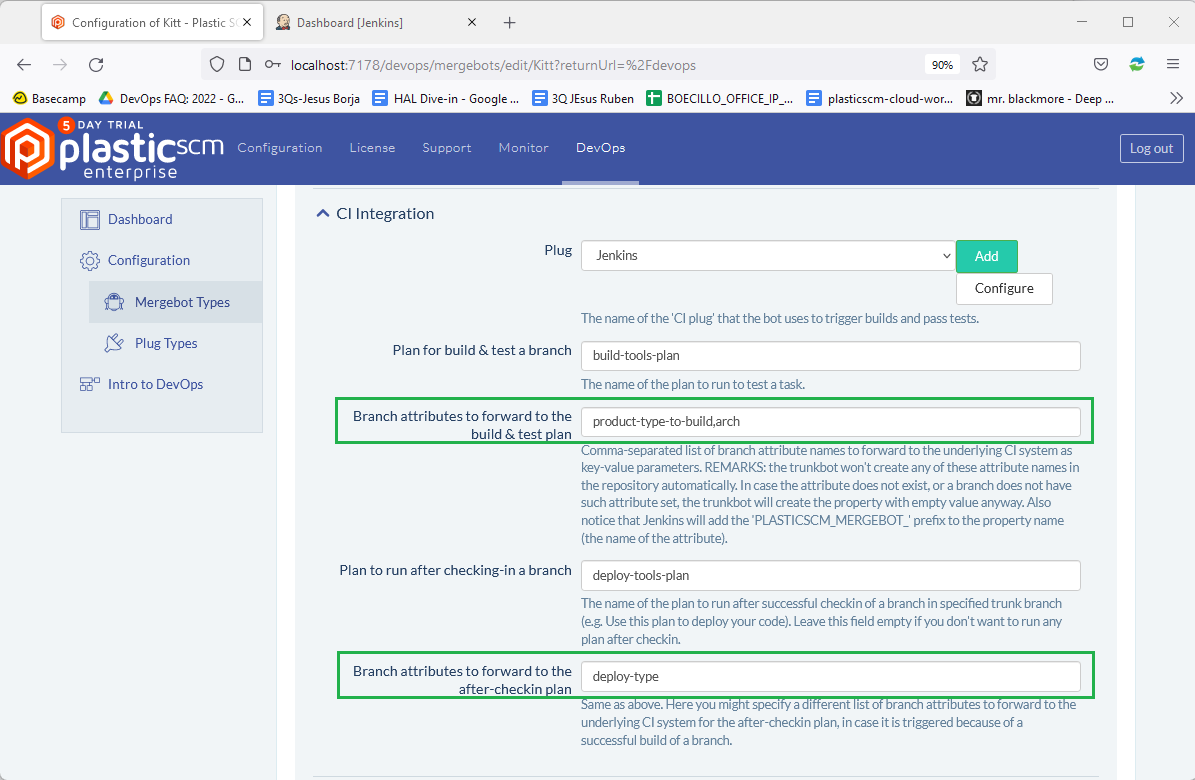Click the build-tools-plan input field
The height and width of the screenshot is (780, 1195).
pyautogui.click(x=830, y=356)
